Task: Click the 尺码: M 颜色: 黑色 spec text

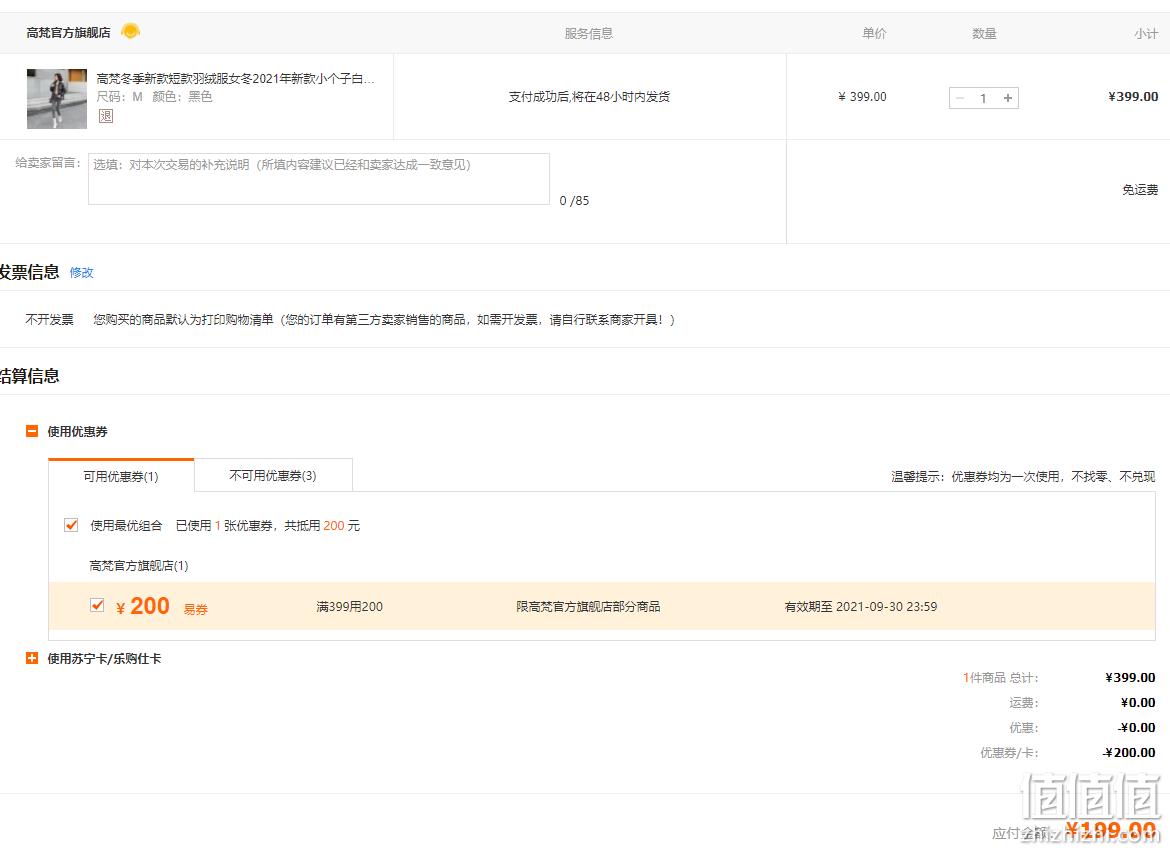Action: (x=154, y=96)
